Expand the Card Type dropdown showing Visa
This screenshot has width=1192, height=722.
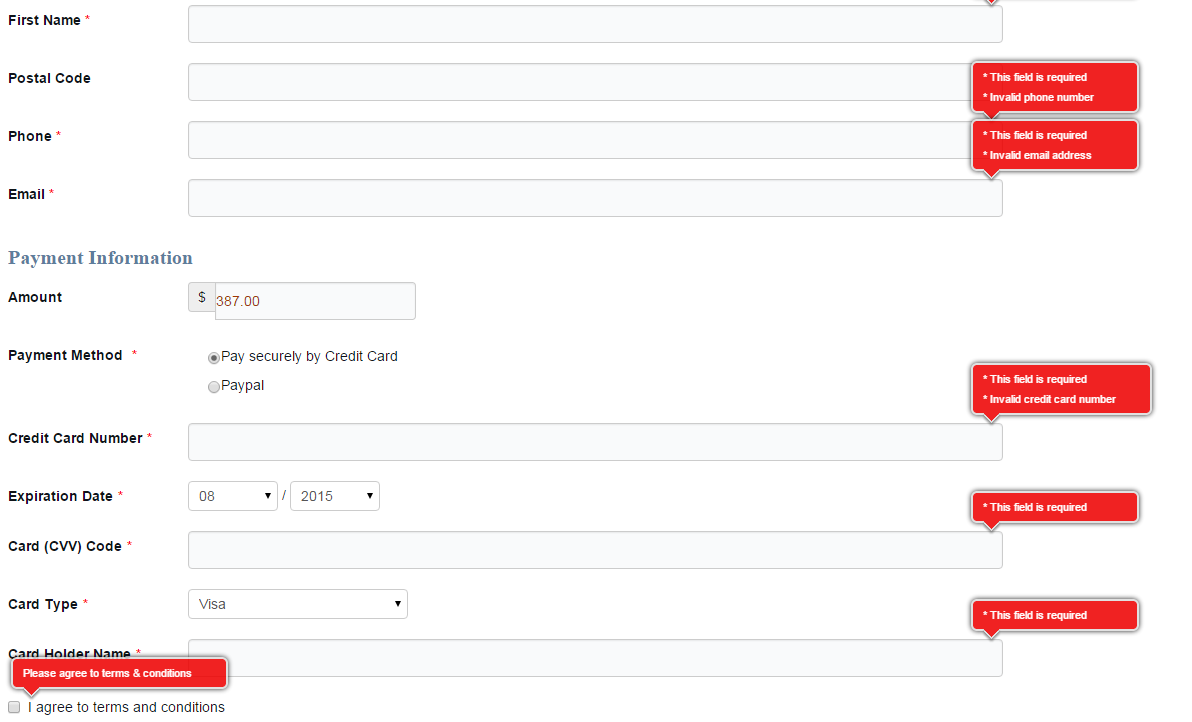point(298,604)
